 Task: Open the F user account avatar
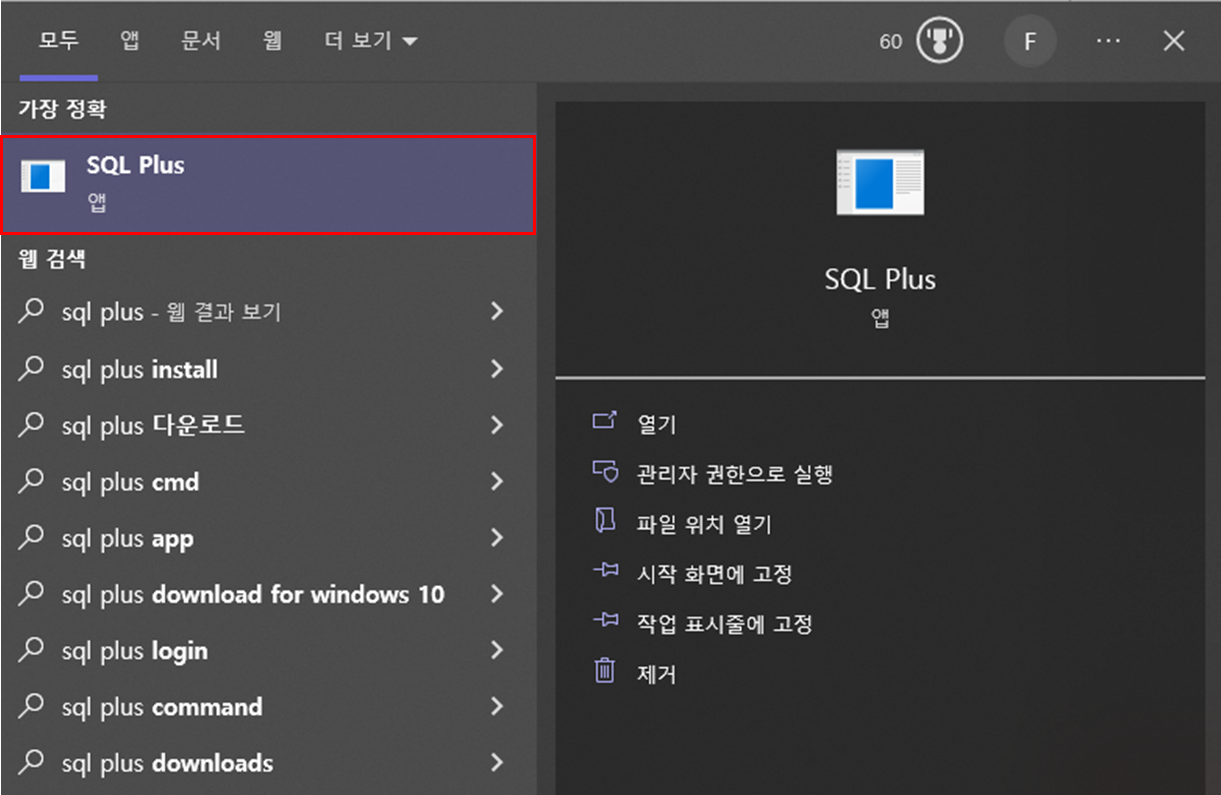[x=1030, y=41]
